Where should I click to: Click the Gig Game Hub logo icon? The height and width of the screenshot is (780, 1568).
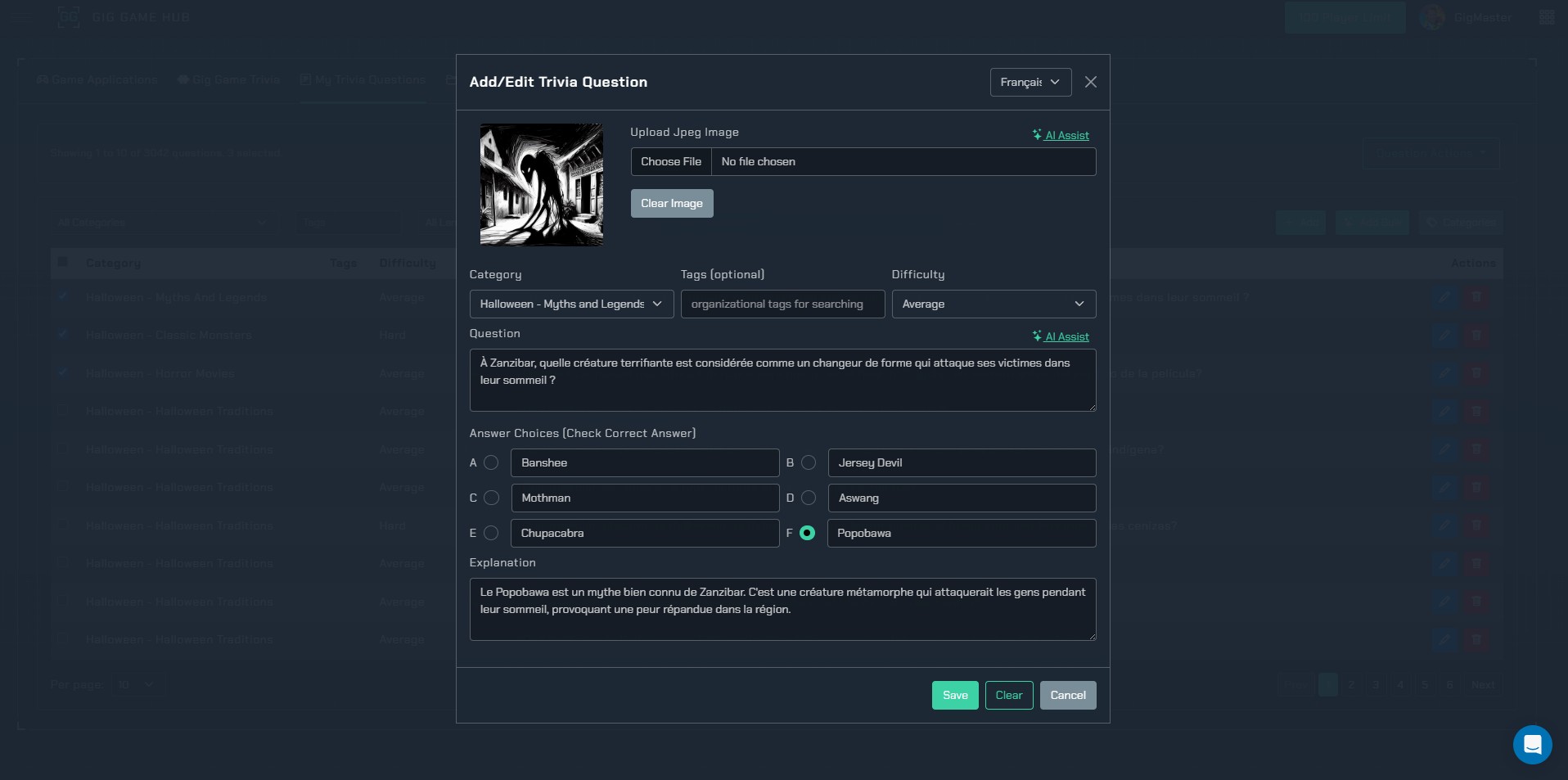pos(69,17)
